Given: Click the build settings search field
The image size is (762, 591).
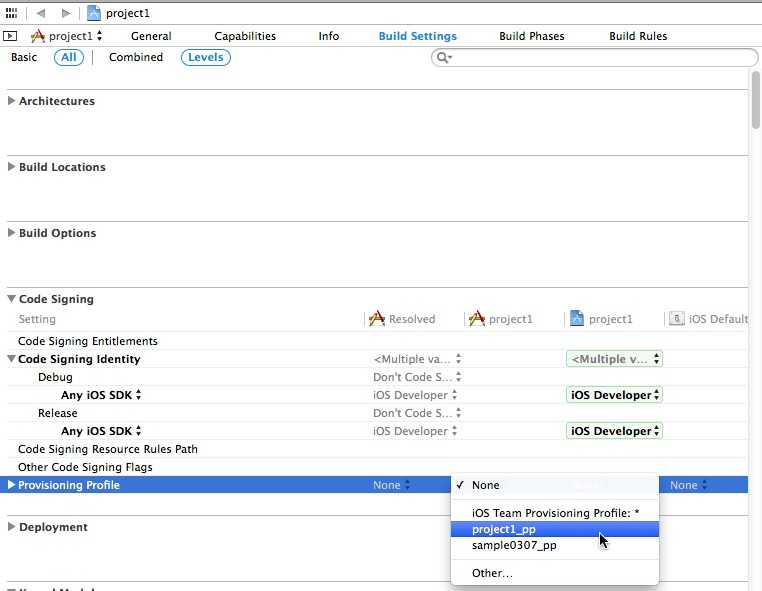Looking at the screenshot, I should 594,58.
